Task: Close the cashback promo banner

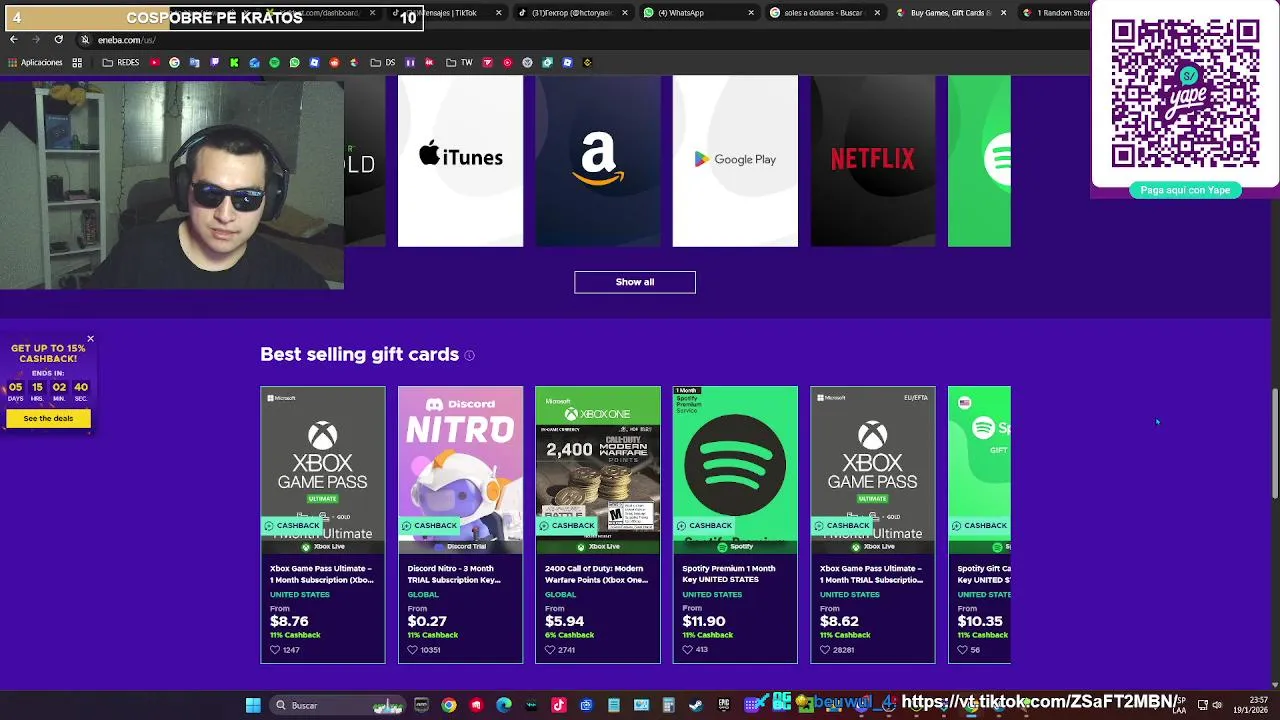Action: [x=90, y=339]
